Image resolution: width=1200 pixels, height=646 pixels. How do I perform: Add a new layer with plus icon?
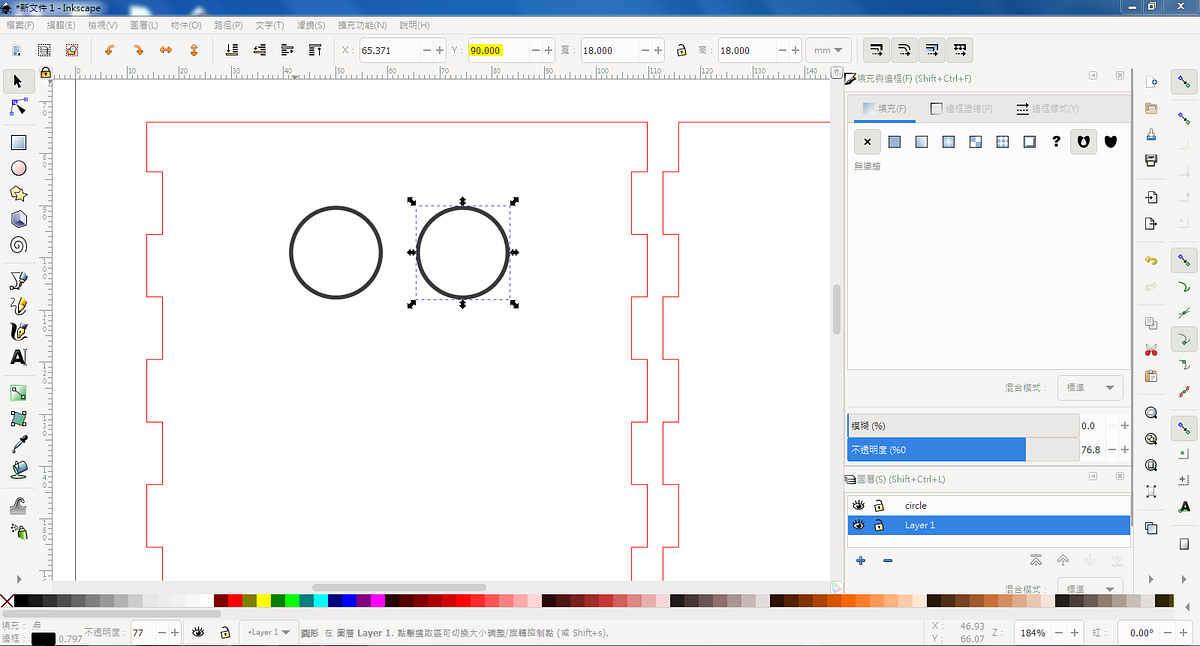pyautogui.click(x=860, y=561)
